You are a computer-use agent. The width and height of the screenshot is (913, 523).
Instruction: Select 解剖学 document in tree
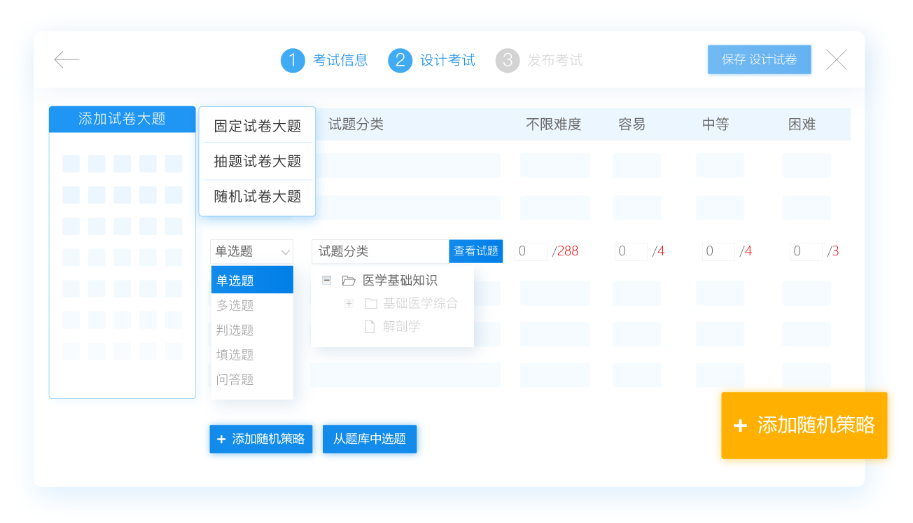point(400,326)
